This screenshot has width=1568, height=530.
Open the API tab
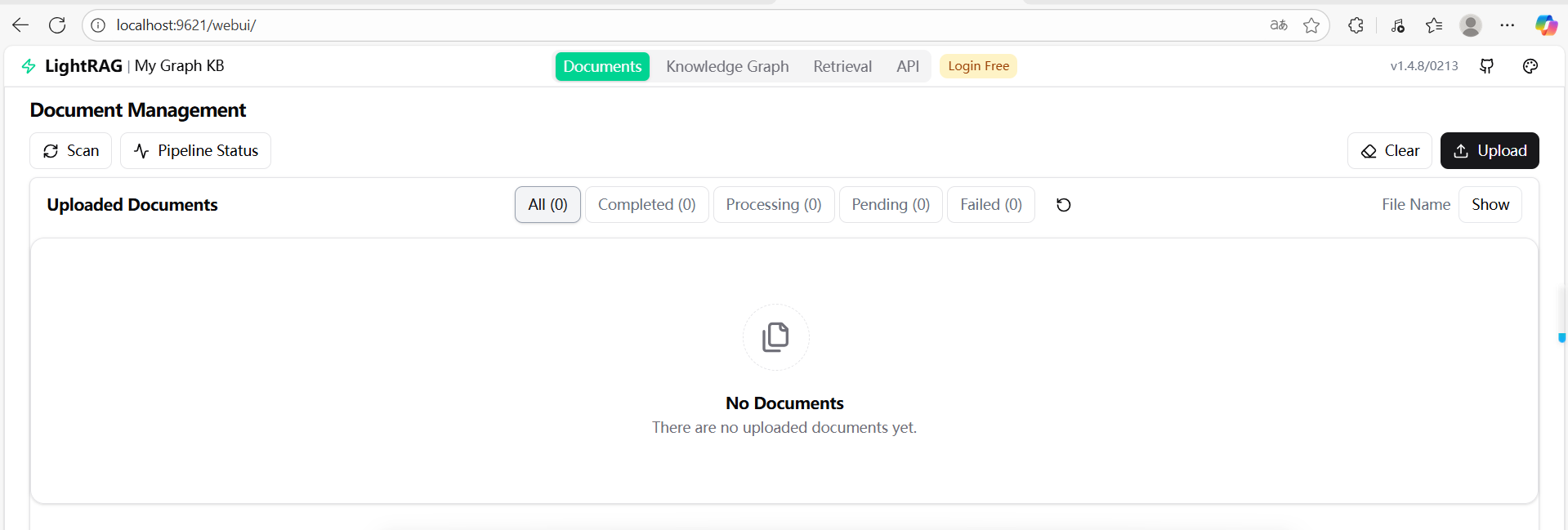[908, 66]
